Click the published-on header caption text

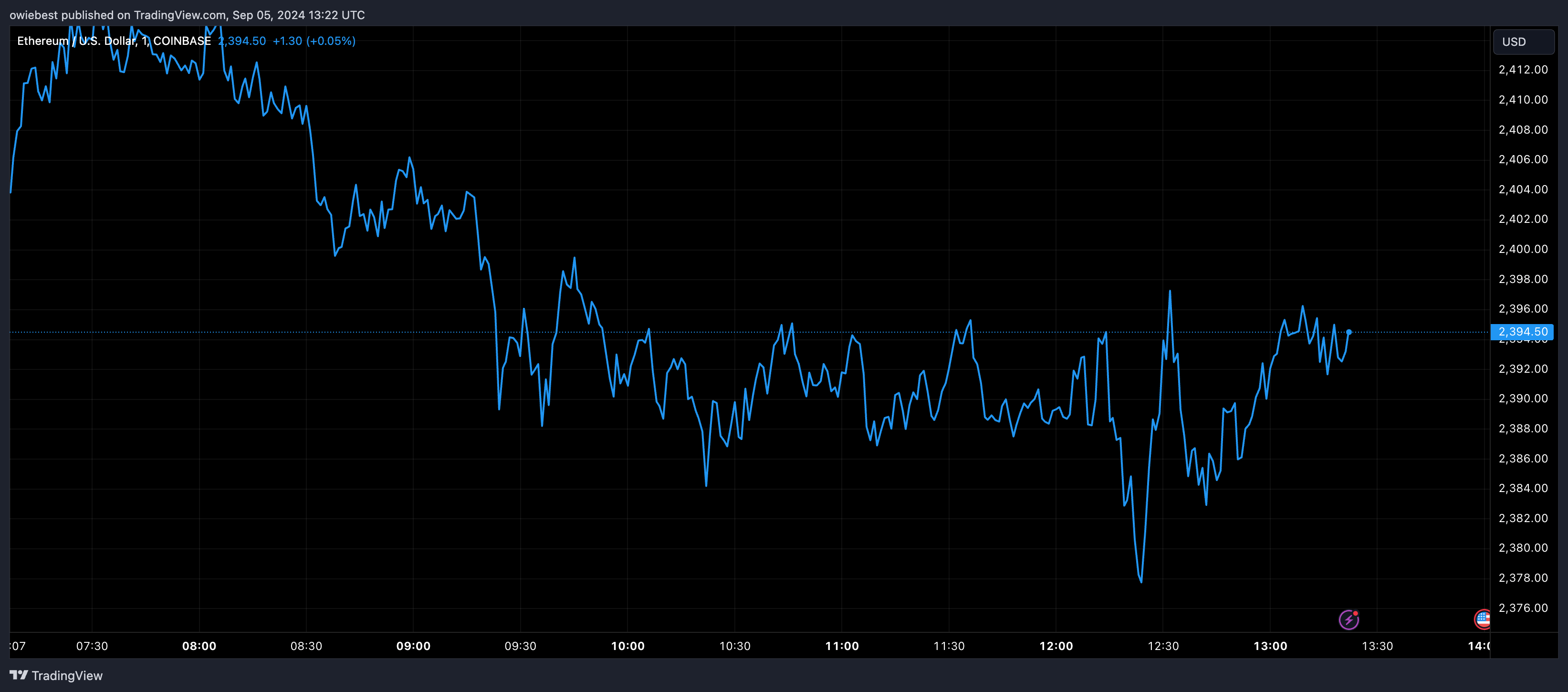point(187,15)
